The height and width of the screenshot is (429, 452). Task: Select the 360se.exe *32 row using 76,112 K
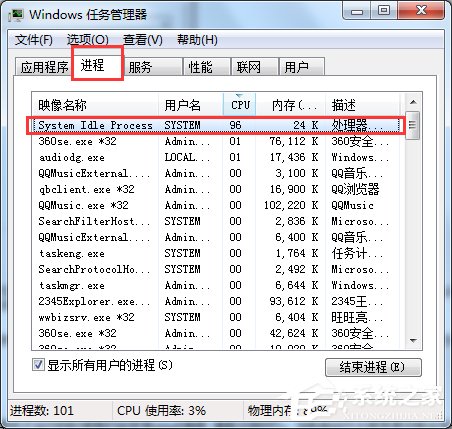point(216,141)
